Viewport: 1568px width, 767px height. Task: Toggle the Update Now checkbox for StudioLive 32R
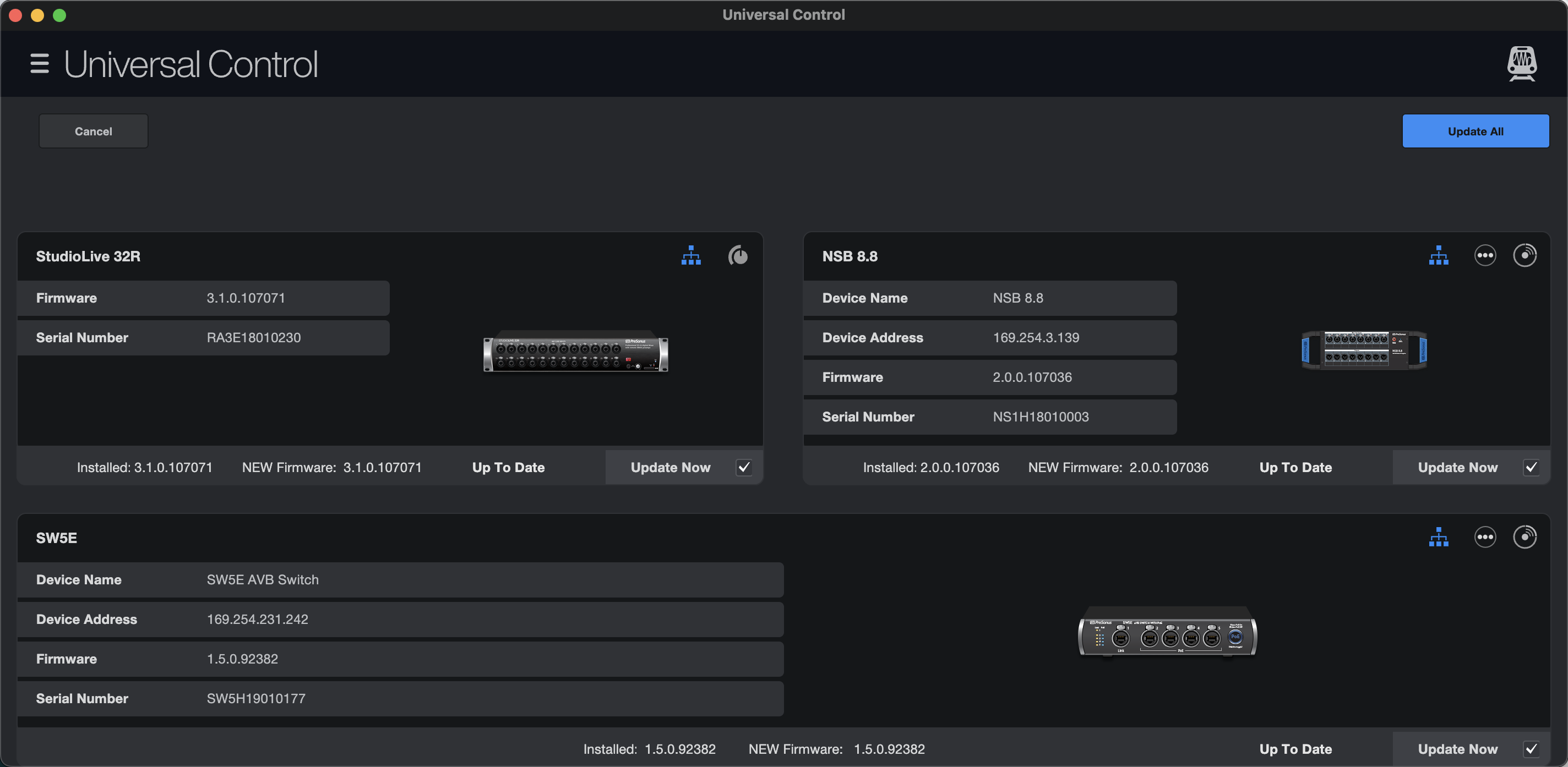point(743,467)
